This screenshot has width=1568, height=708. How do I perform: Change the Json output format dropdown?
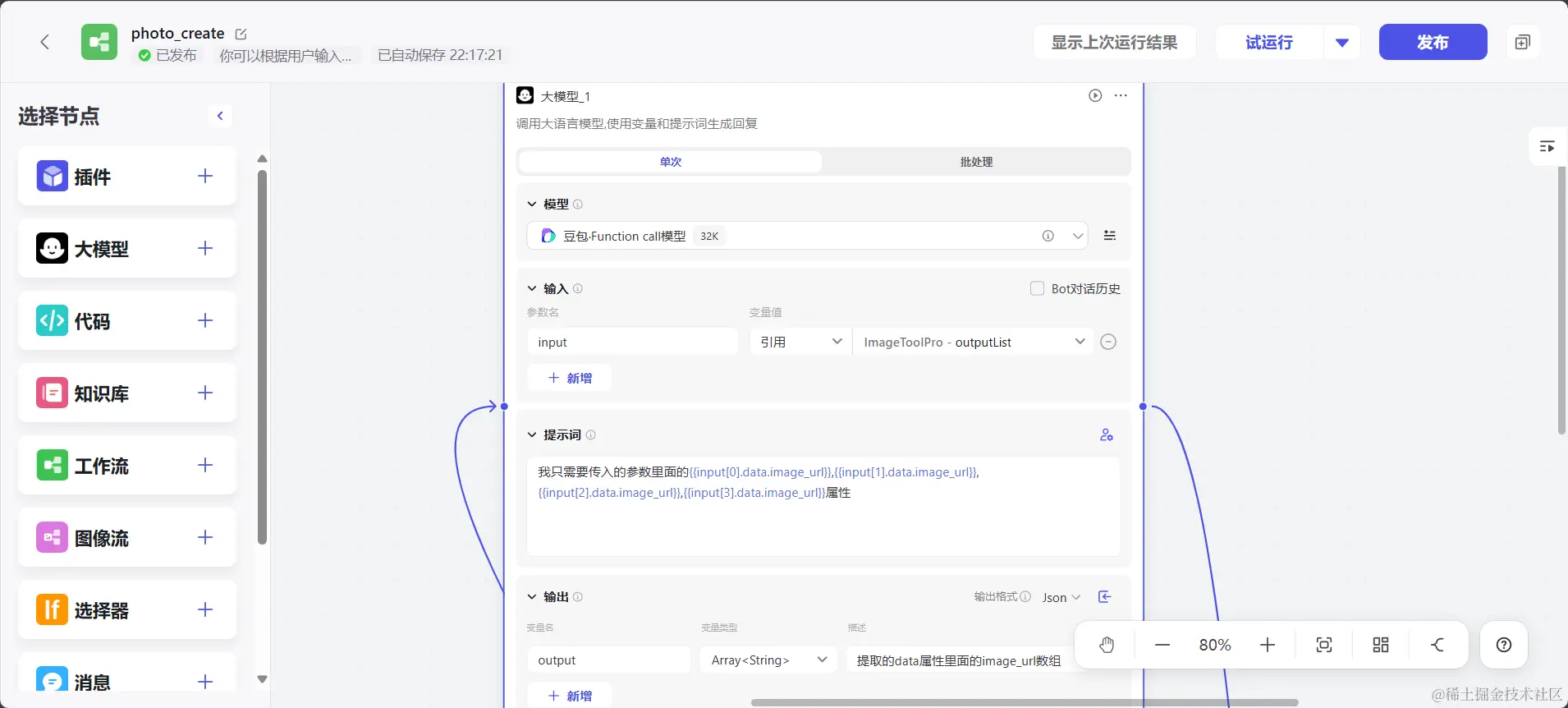click(x=1061, y=597)
